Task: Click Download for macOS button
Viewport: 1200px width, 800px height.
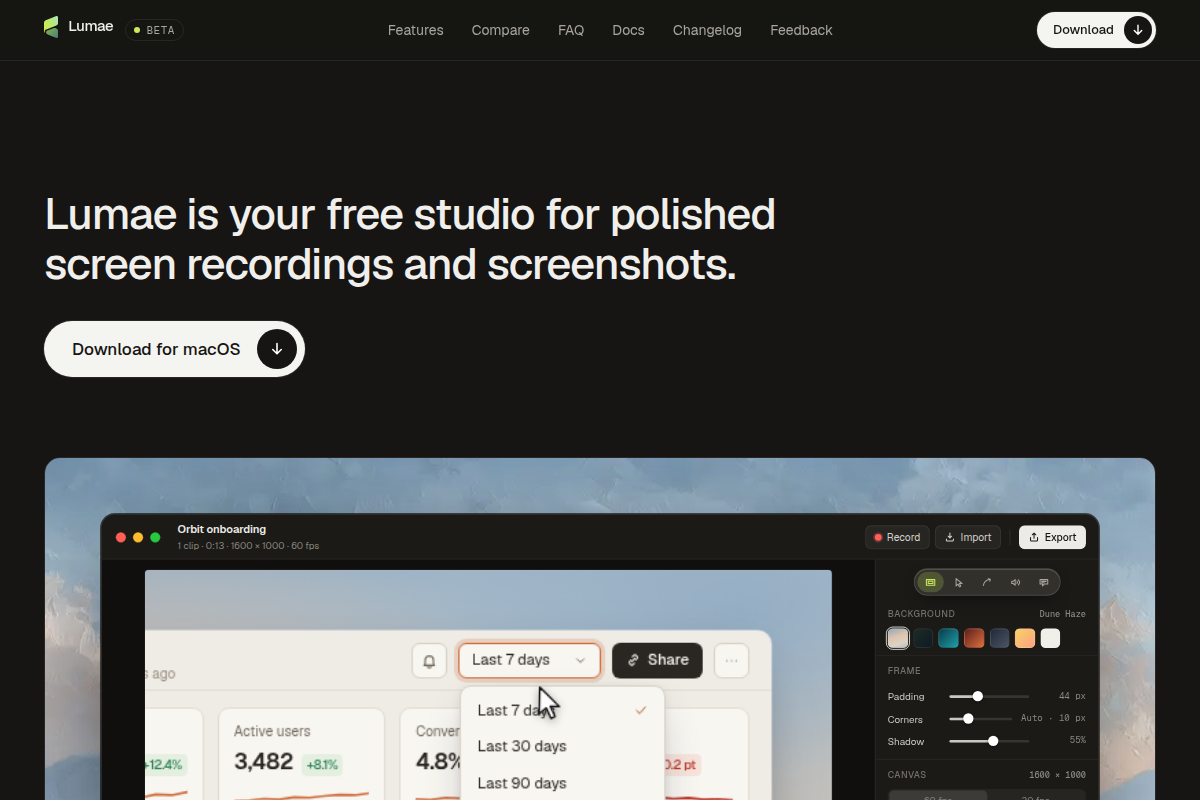Action: (174, 349)
